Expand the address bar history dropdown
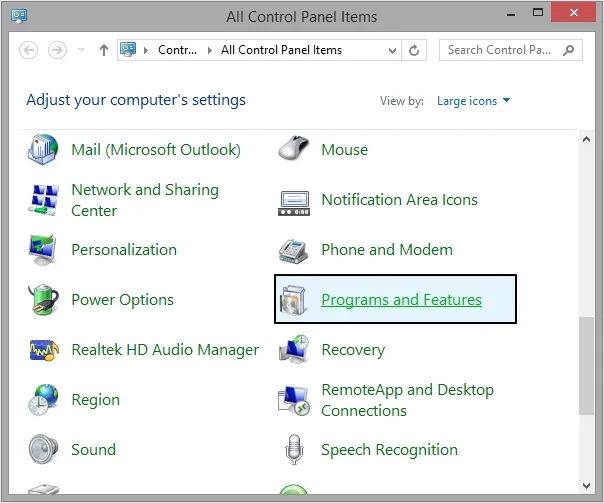Image resolution: width=604 pixels, height=503 pixels. point(393,50)
